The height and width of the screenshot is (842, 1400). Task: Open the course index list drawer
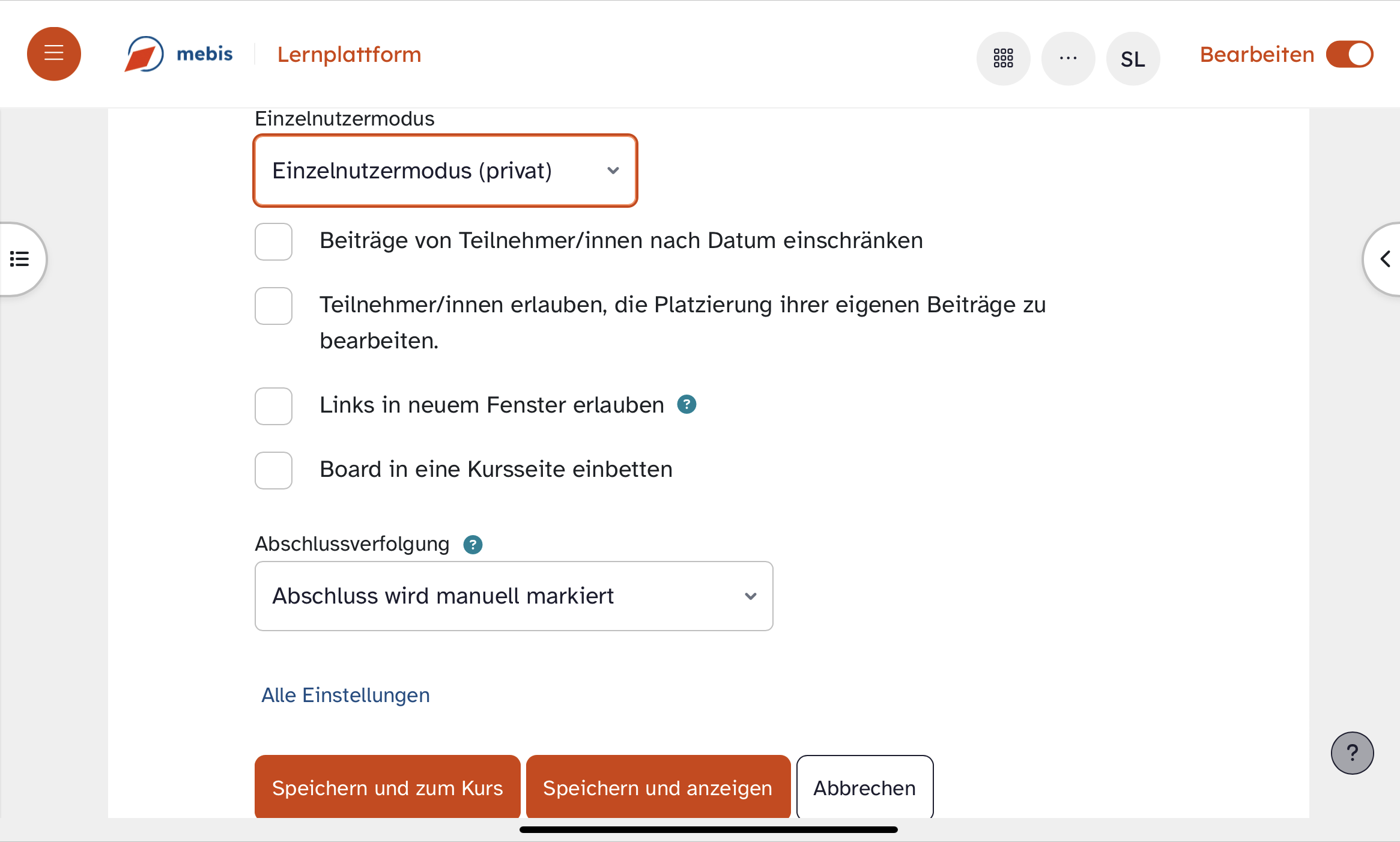pos(20,259)
